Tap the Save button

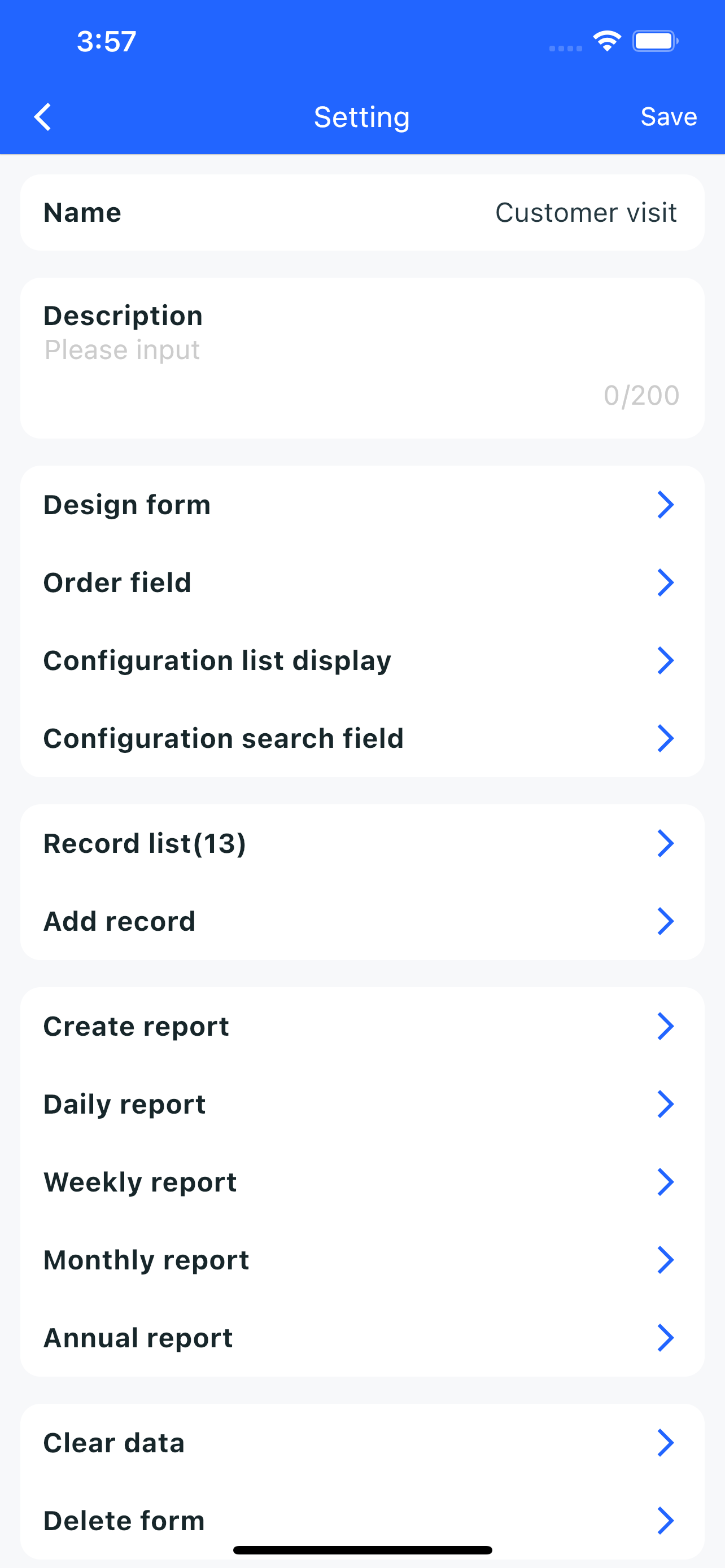tap(669, 117)
